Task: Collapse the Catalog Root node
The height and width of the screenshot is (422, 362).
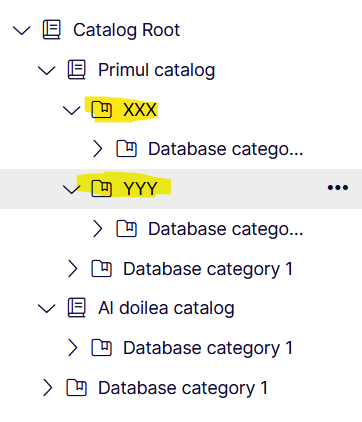Action: pyautogui.click(x=22, y=31)
